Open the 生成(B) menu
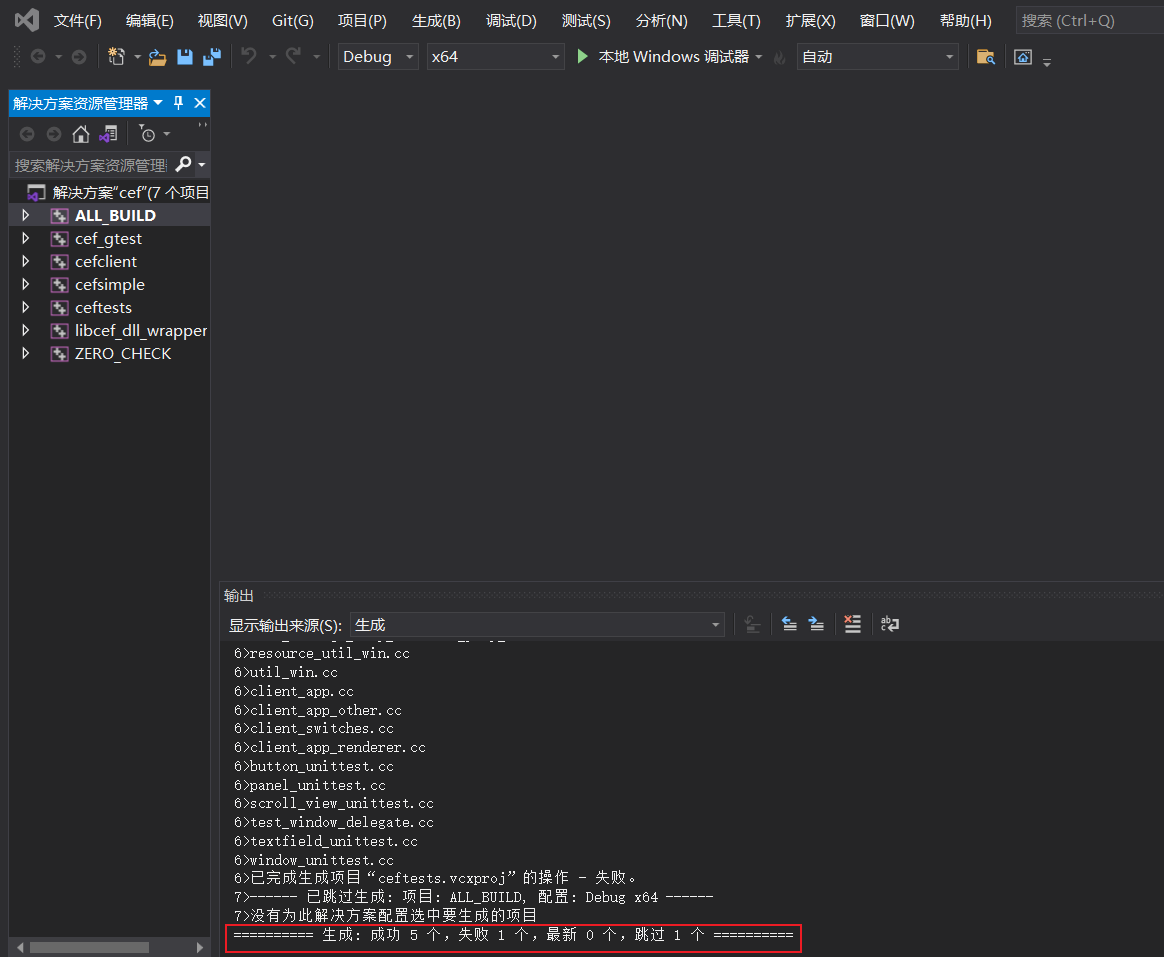 [x=435, y=20]
